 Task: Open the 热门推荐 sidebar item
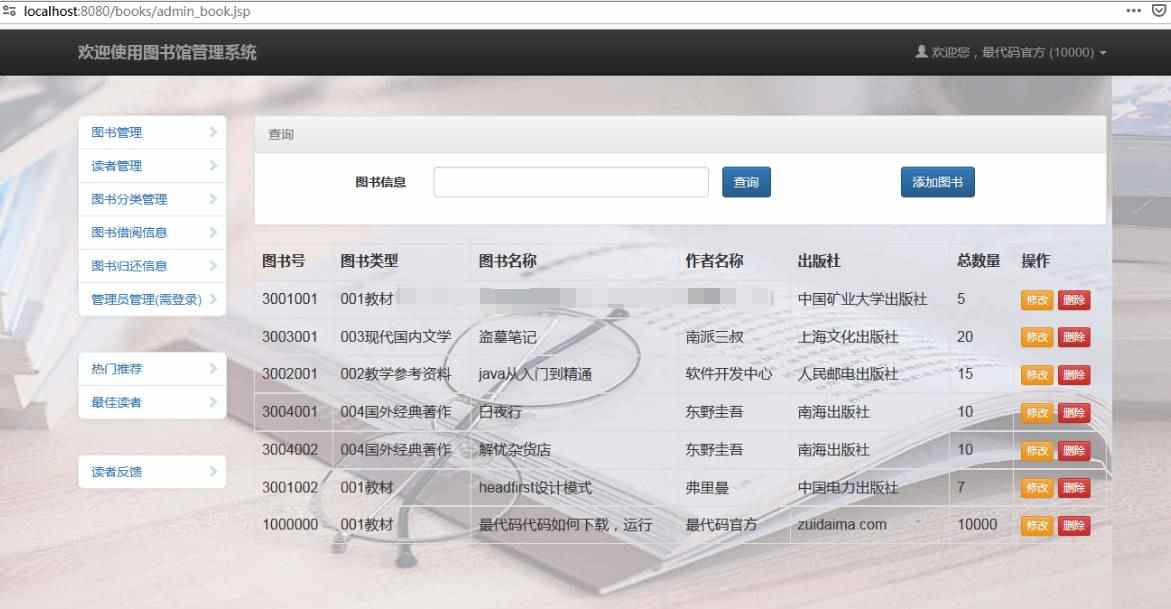click(152, 368)
